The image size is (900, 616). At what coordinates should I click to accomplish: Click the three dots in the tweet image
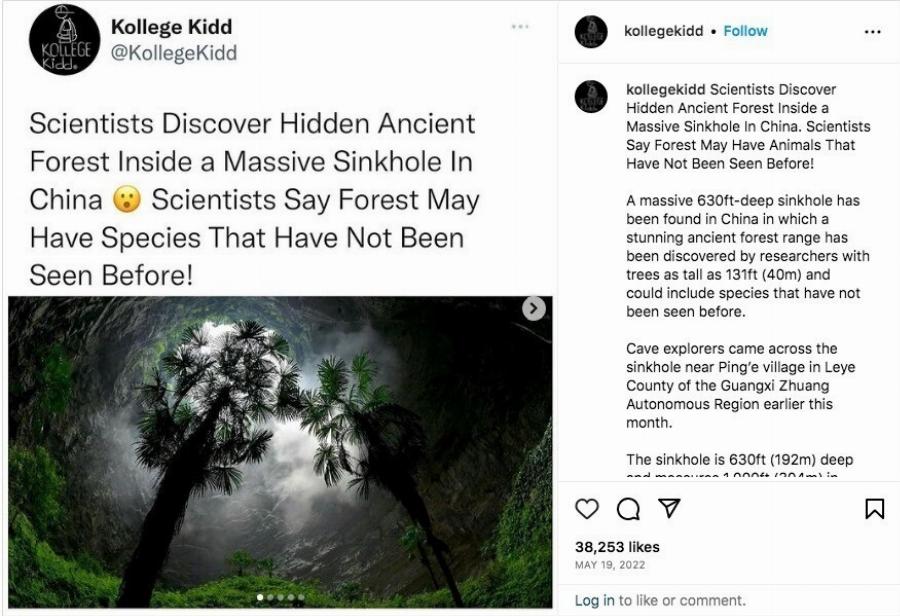click(519, 27)
